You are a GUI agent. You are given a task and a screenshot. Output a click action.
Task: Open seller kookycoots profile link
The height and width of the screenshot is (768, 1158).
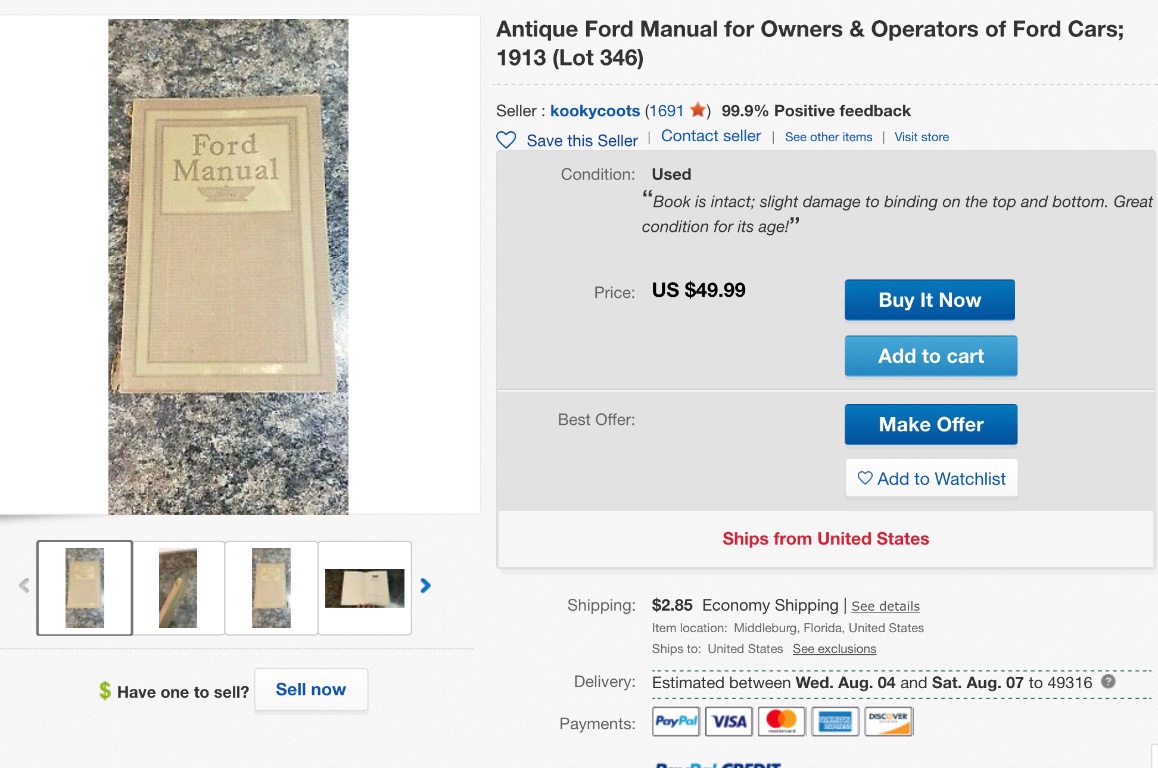click(x=595, y=111)
